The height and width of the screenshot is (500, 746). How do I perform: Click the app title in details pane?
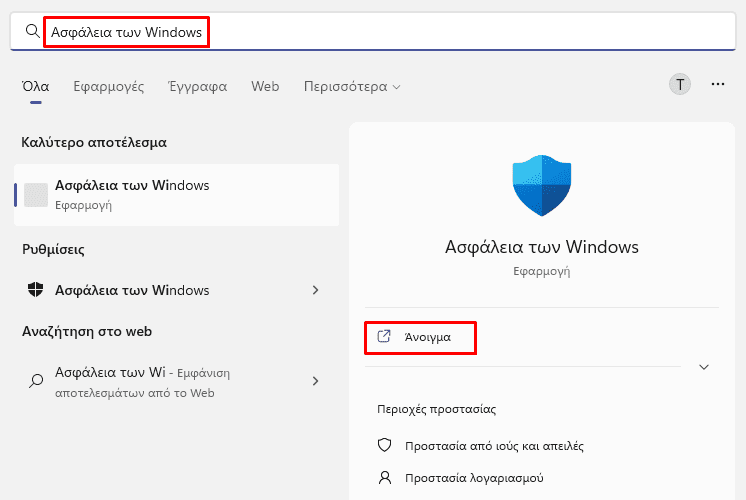(x=541, y=247)
